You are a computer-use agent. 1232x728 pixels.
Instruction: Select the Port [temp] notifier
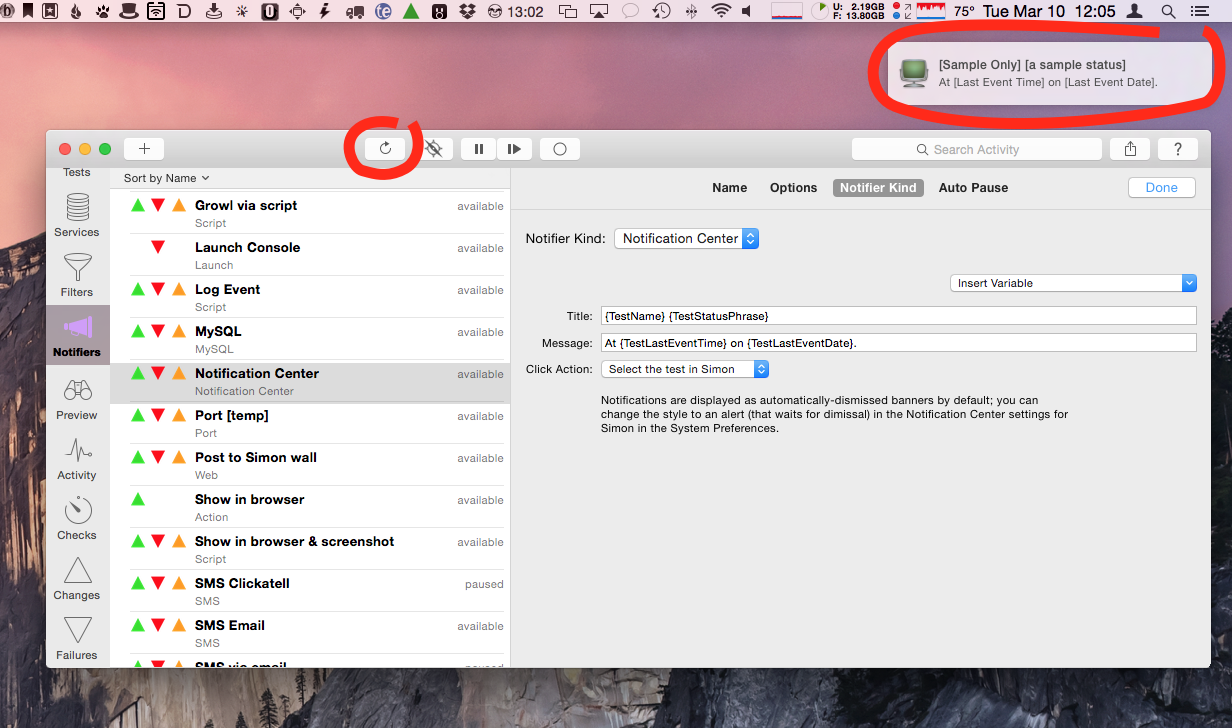(x=310, y=423)
